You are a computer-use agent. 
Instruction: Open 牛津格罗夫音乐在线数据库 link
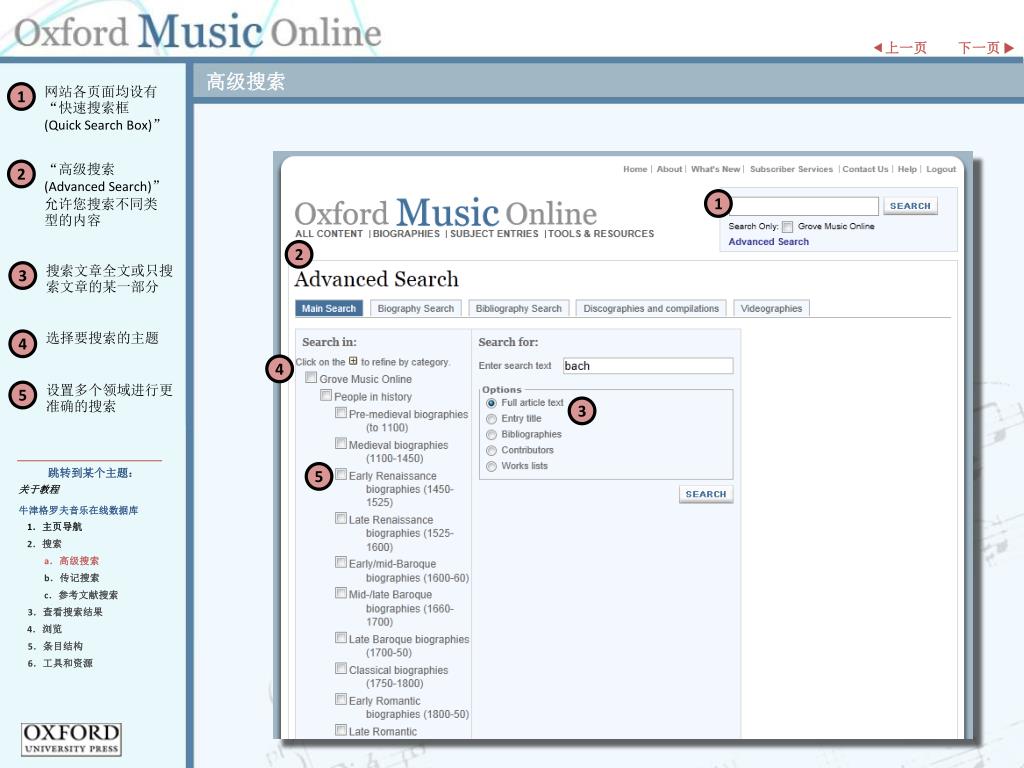[78, 511]
